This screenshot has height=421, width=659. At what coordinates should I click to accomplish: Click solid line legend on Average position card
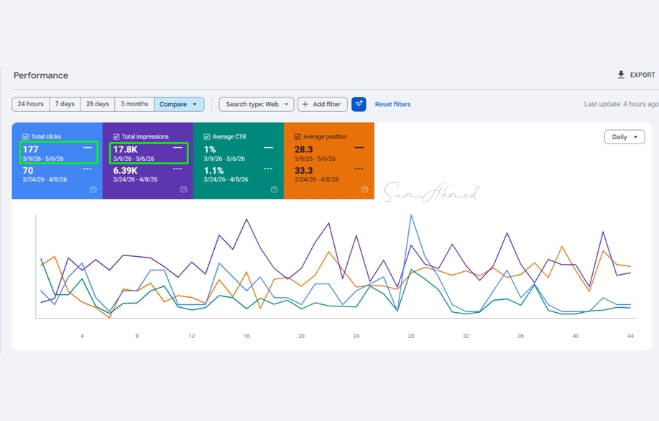point(359,147)
